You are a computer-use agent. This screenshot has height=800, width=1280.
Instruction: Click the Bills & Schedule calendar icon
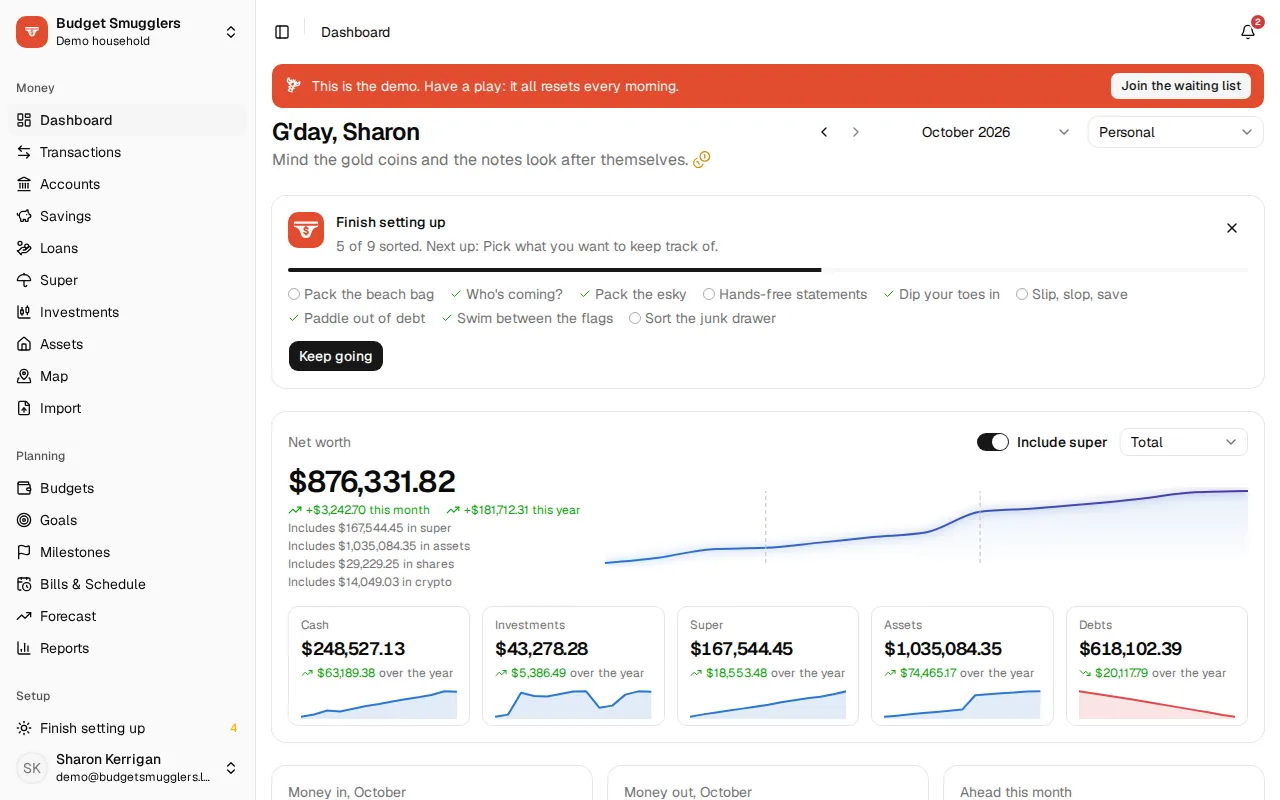coord(24,584)
